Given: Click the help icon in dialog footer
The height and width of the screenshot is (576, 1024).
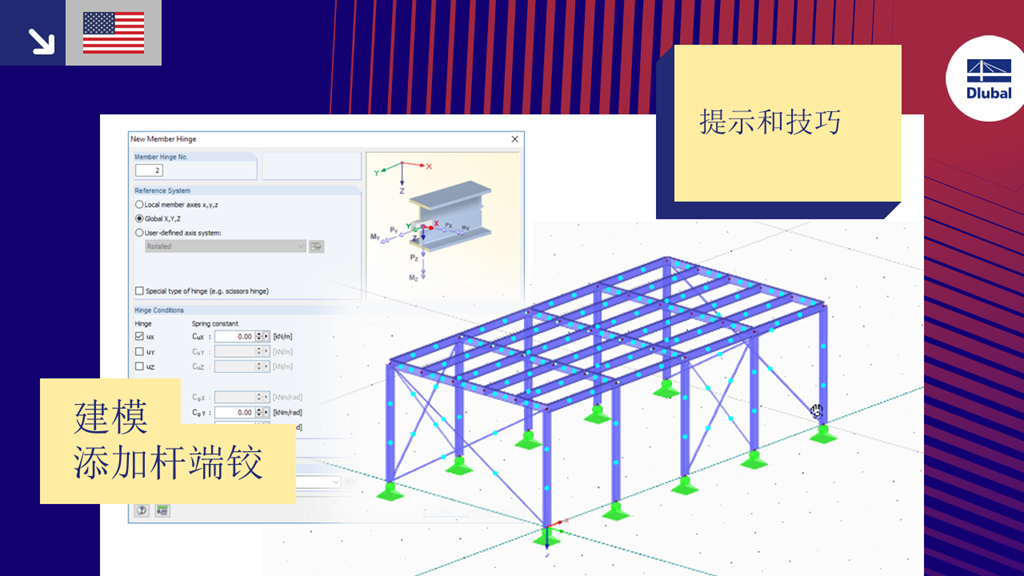Looking at the screenshot, I should tap(142, 511).
